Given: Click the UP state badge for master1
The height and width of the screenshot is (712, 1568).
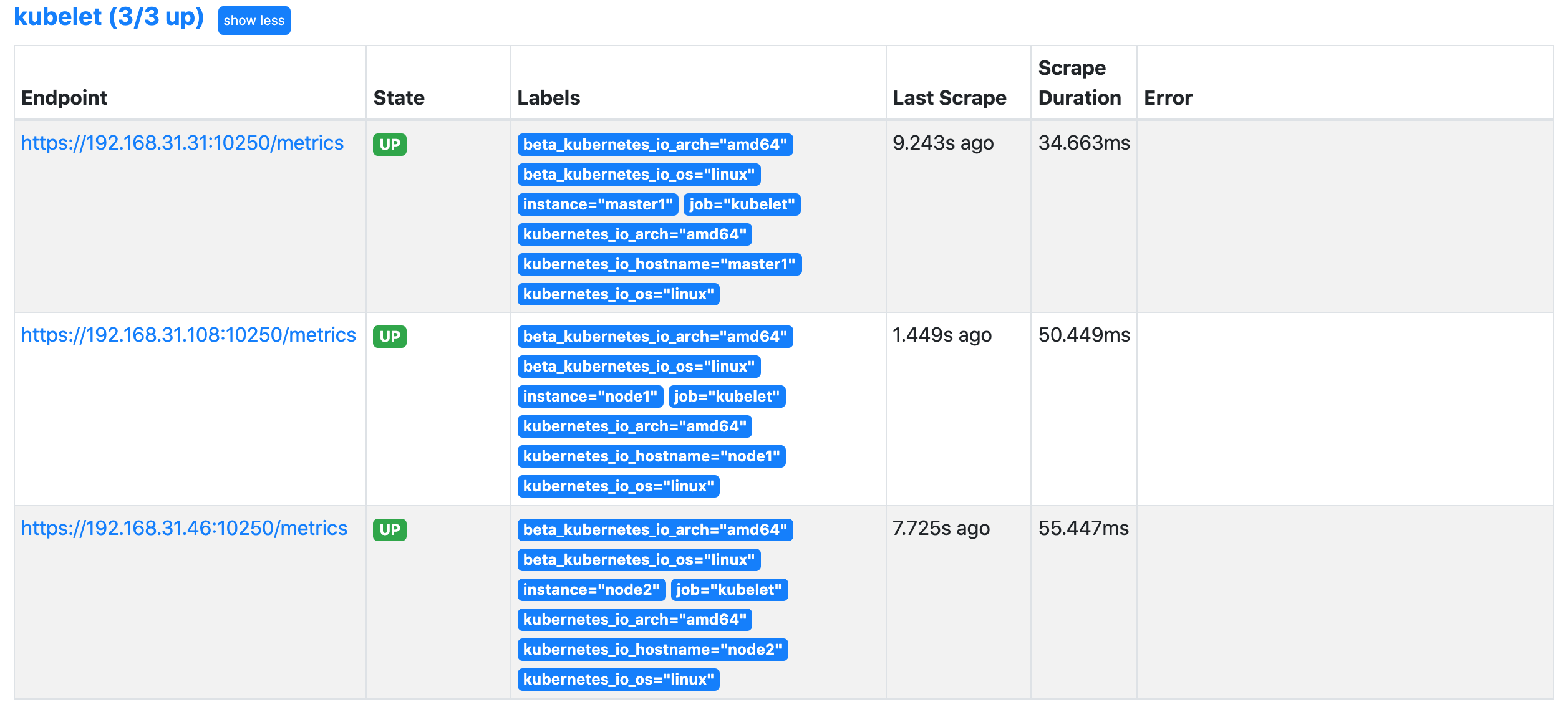Looking at the screenshot, I should [x=389, y=145].
